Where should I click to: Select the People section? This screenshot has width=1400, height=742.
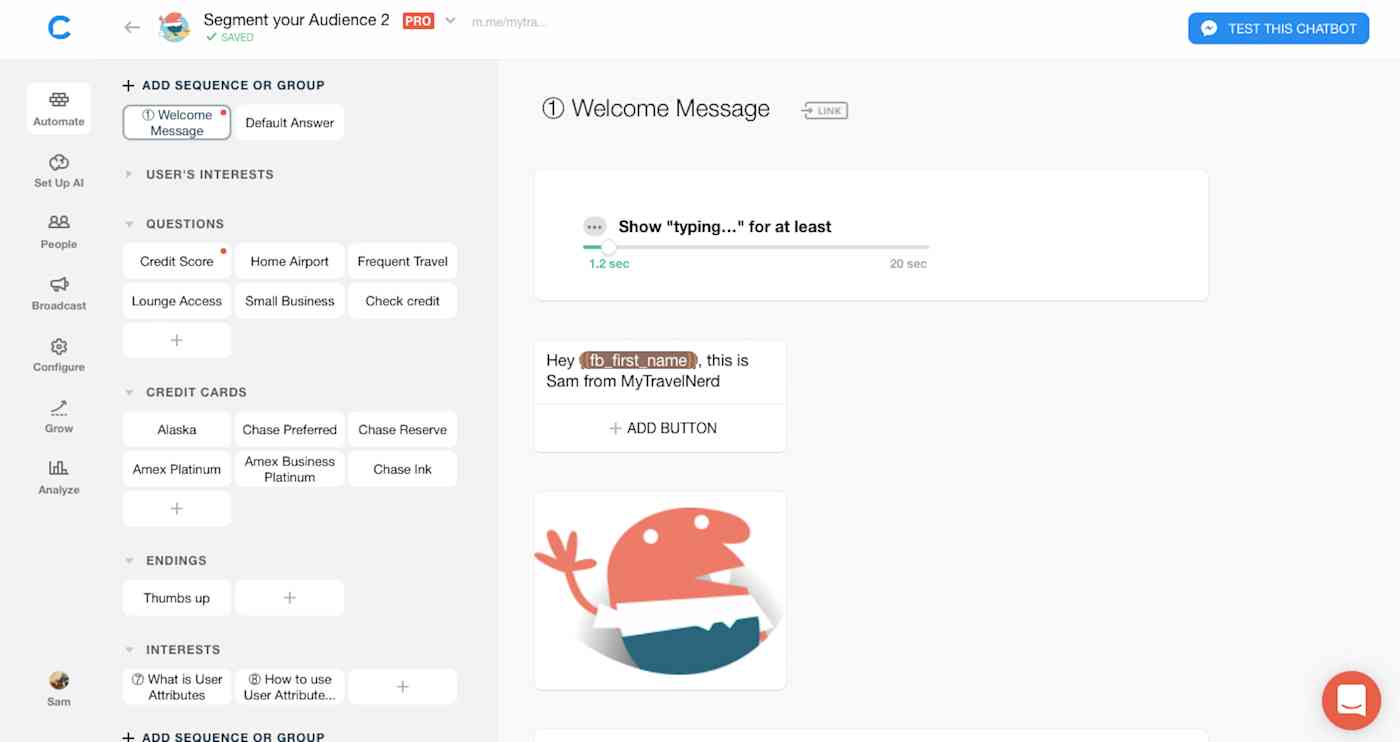[x=58, y=230]
